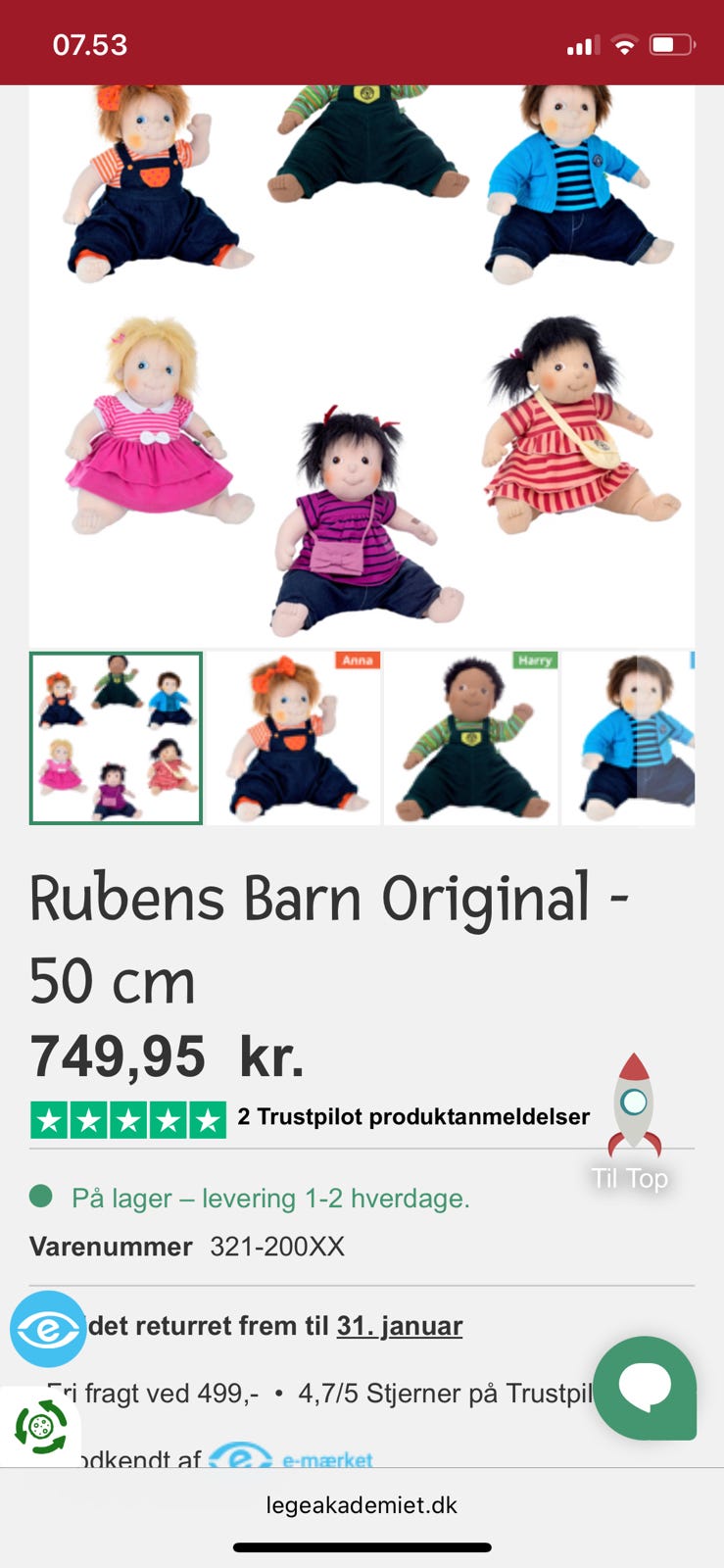Tap the main doll with purple striped top

pyautogui.click(x=362, y=521)
